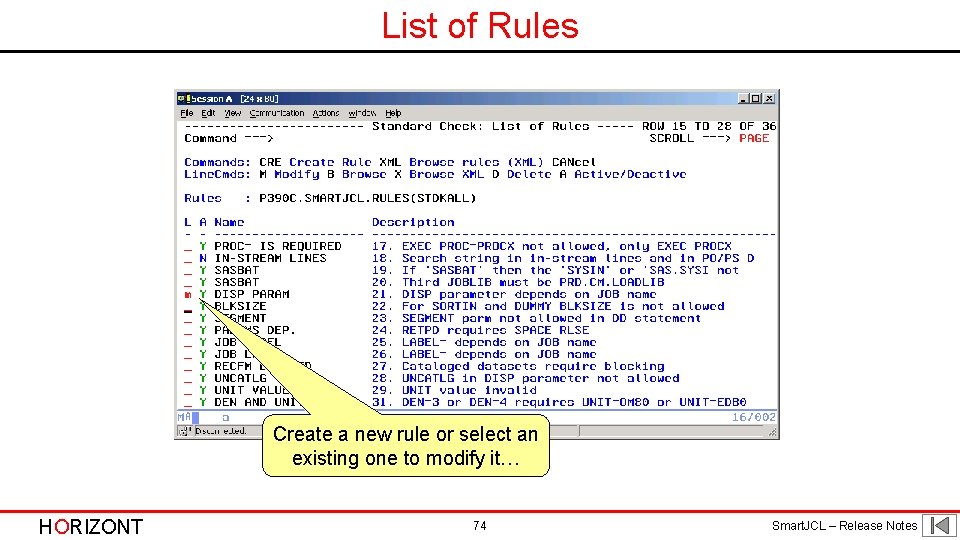This screenshot has height=540, width=960.
Task: Click the IN-STREAM LINES rule name
Action: [271, 258]
